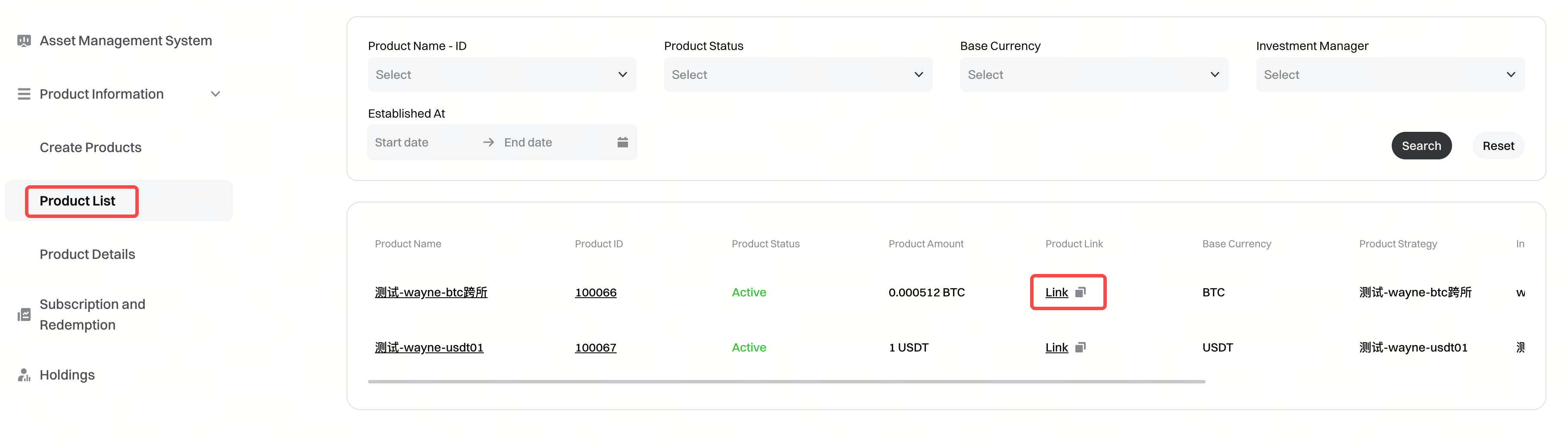
Task: Select Product List in sidebar
Action: tap(77, 202)
